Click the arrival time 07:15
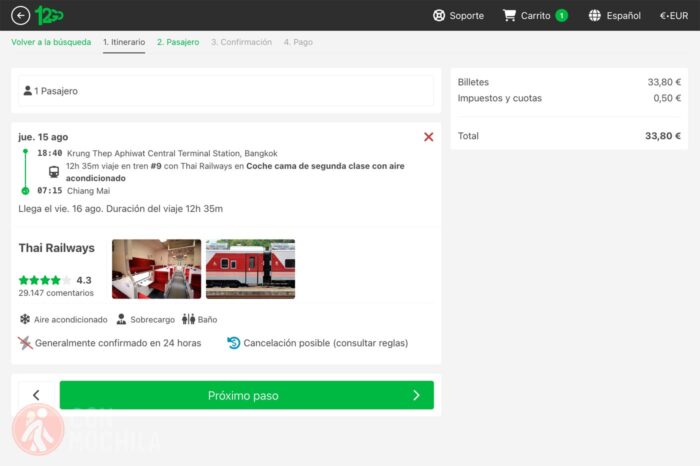700x466 pixels. coord(50,191)
